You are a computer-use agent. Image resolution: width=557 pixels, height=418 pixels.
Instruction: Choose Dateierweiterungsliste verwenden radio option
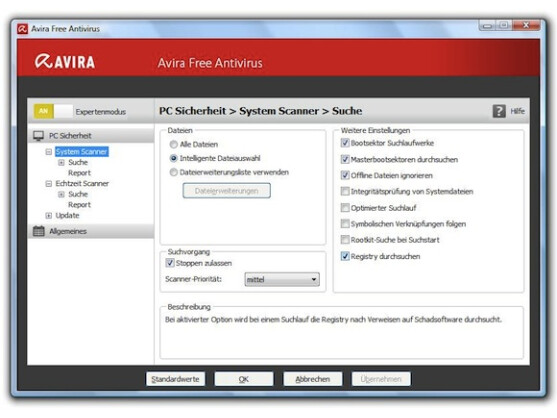(173, 173)
